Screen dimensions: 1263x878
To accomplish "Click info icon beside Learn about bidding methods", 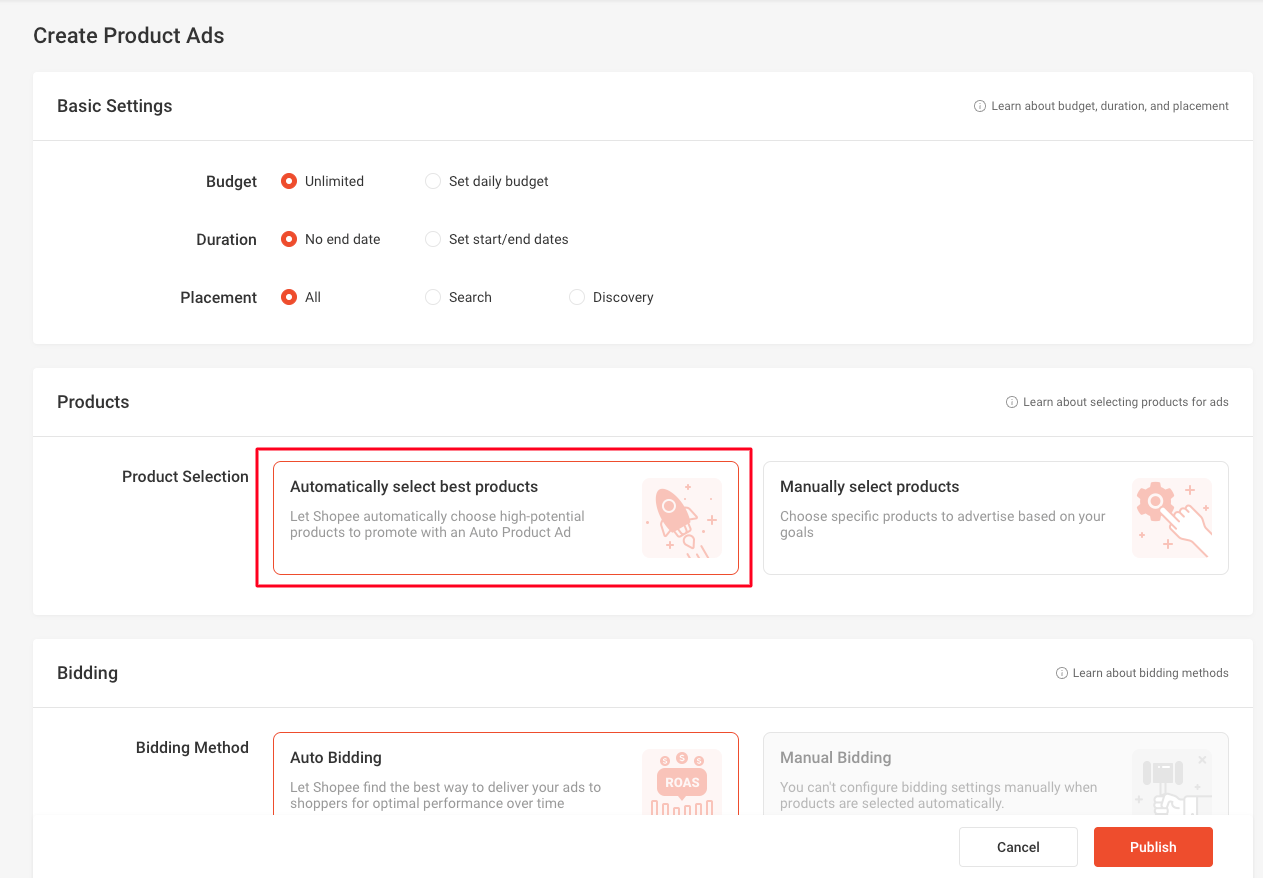I will tap(1062, 673).
